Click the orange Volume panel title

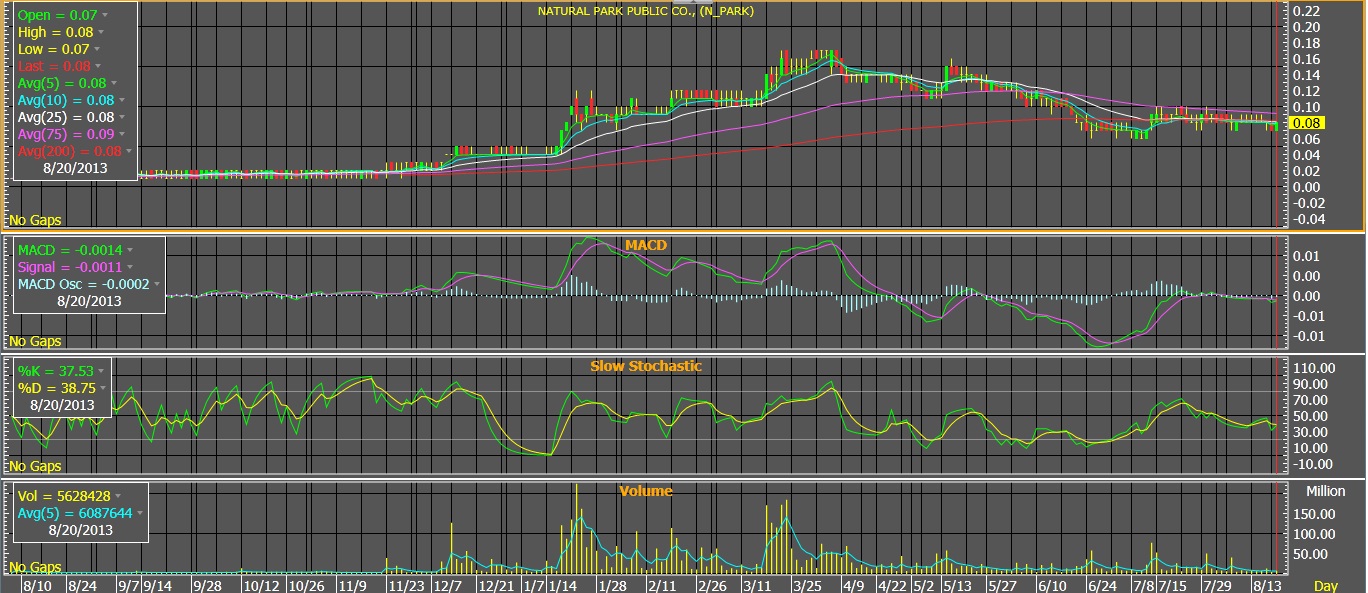tap(646, 491)
